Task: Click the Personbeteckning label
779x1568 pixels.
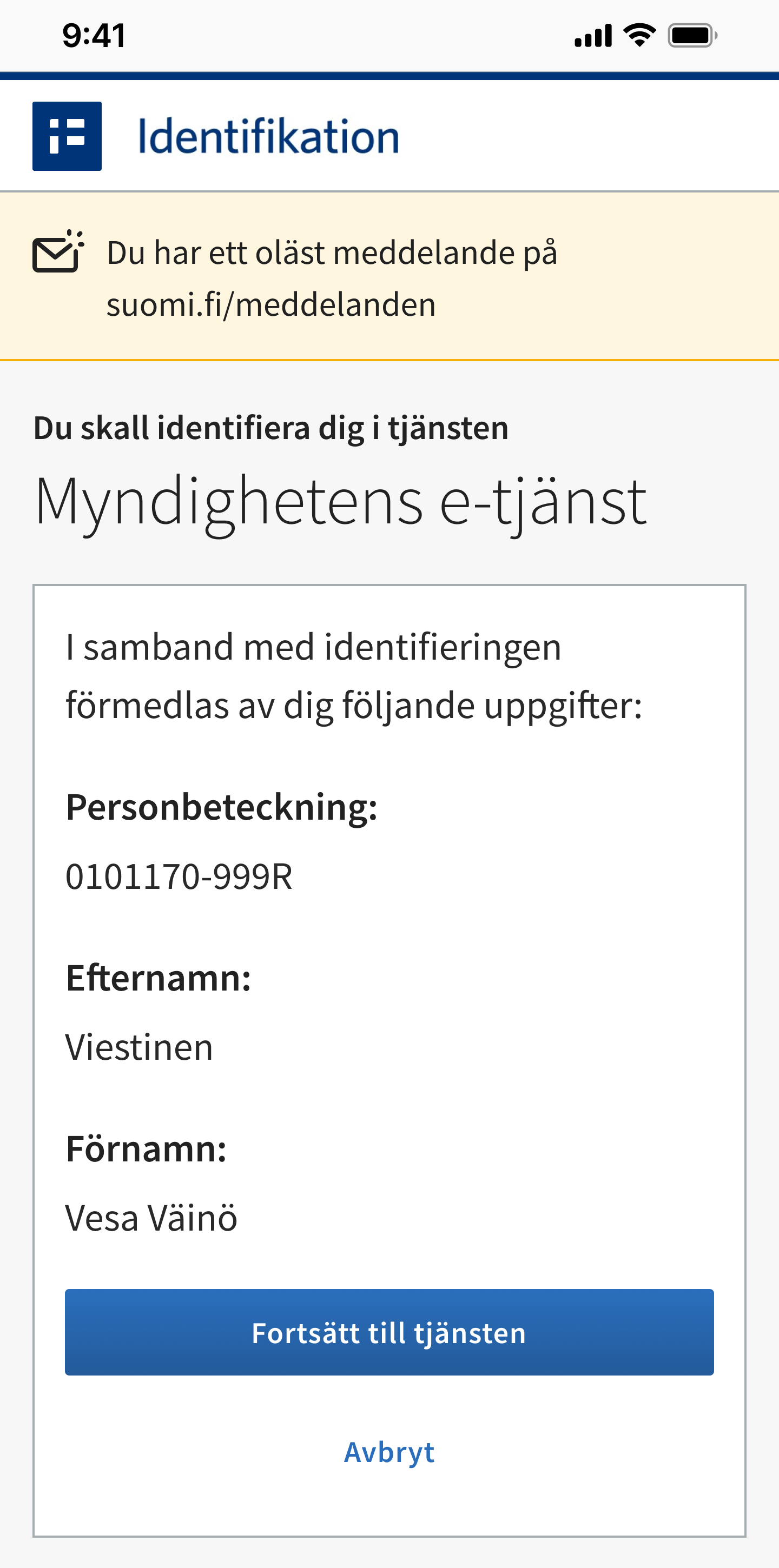Action: coord(222,807)
